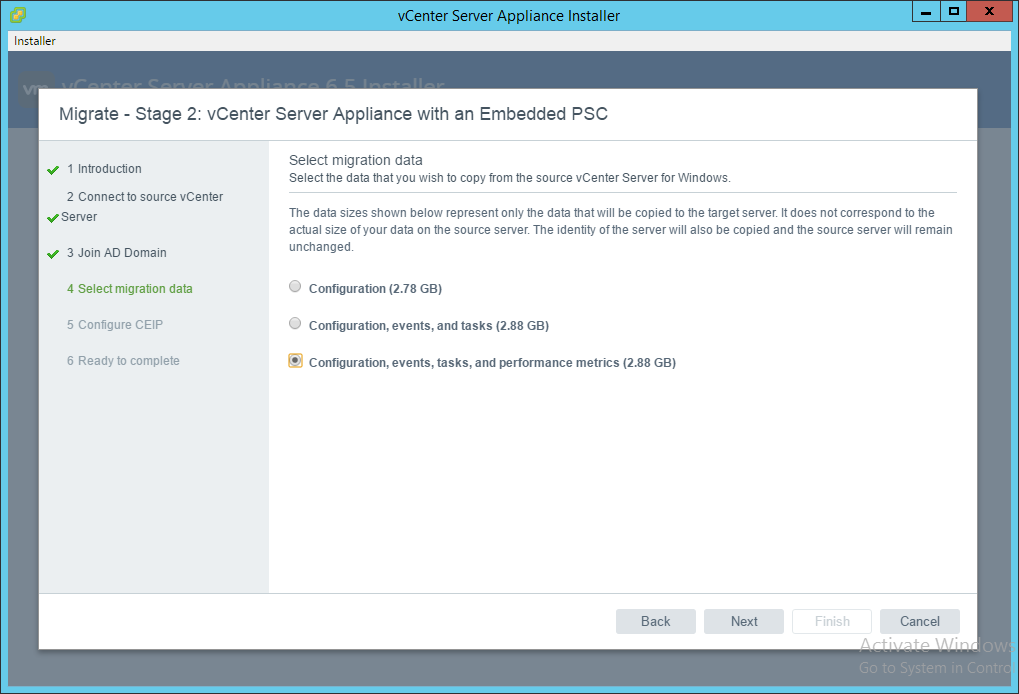
Task: Click the green checkmark beside Introduction
Action: pyautogui.click(x=53, y=170)
